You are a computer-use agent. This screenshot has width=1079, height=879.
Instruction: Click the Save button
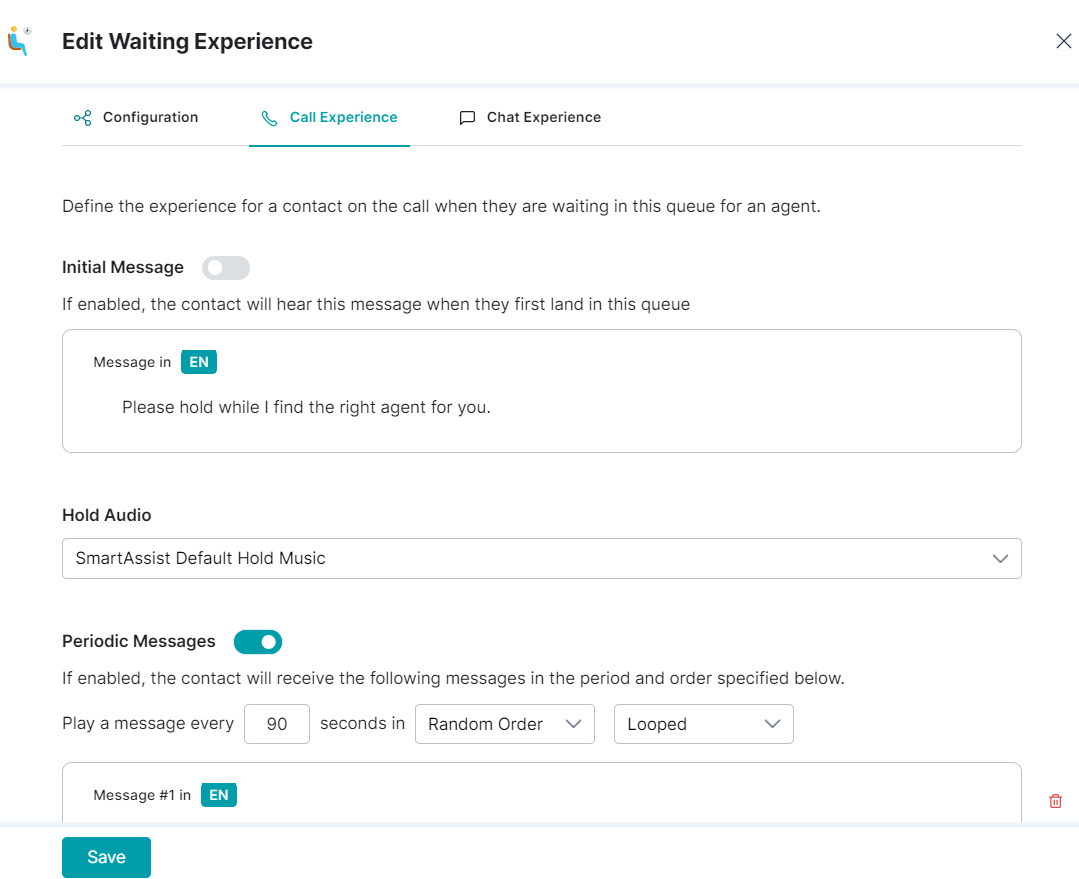pos(107,857)
